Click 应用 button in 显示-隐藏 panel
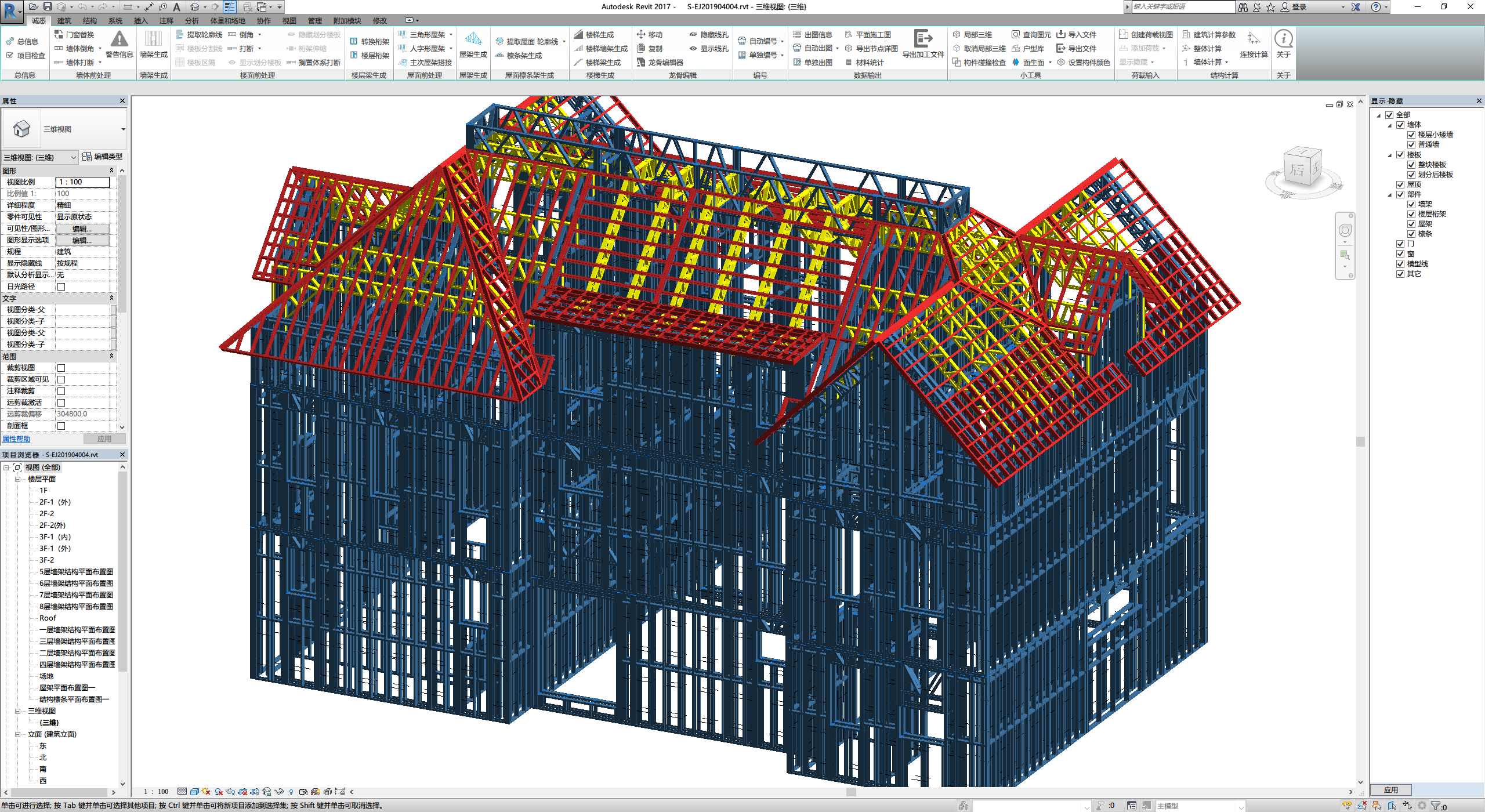 (x=1390, y=790)
